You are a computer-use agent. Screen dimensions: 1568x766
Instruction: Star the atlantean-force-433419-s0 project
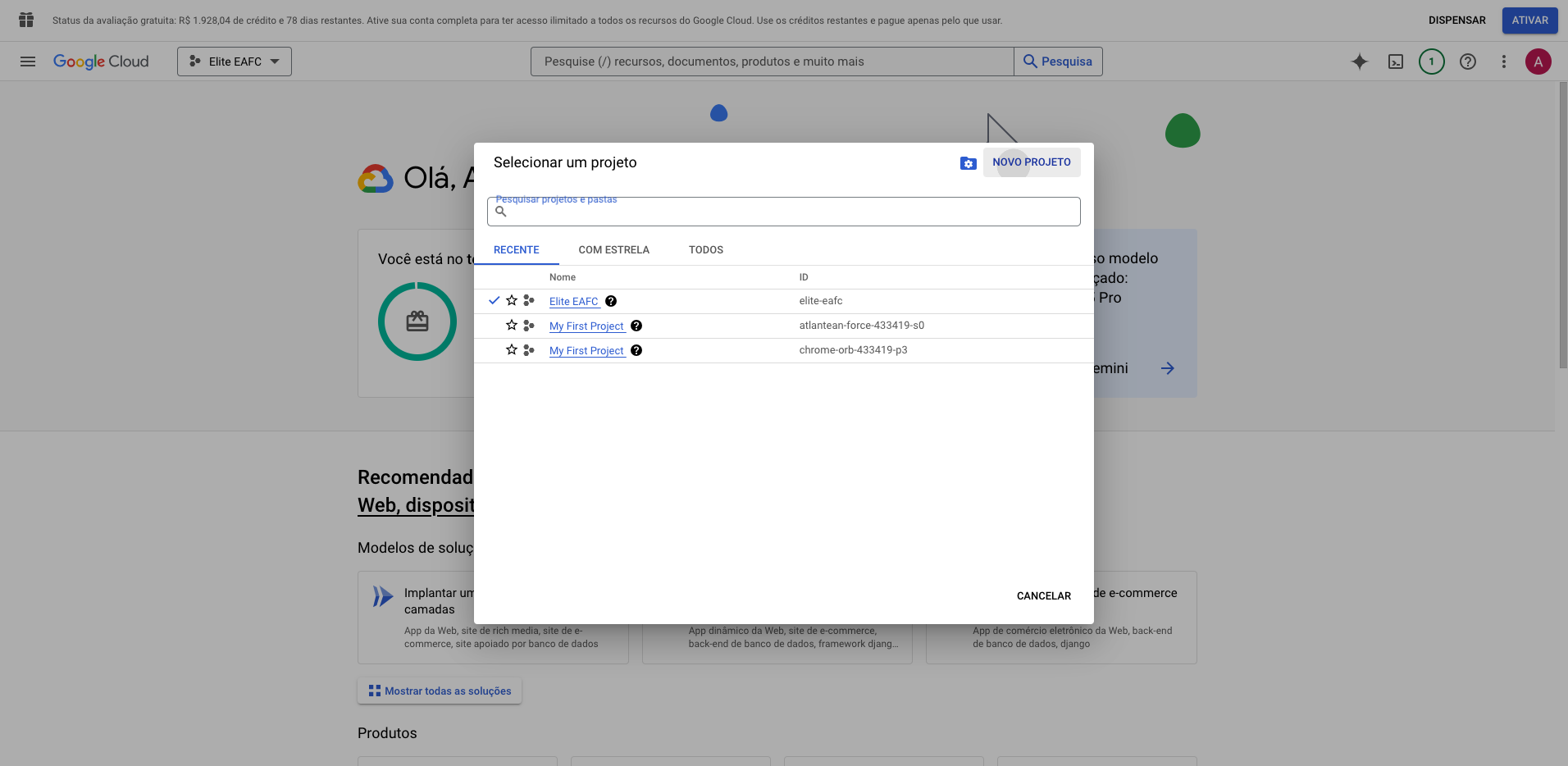[x=512, y=326]
